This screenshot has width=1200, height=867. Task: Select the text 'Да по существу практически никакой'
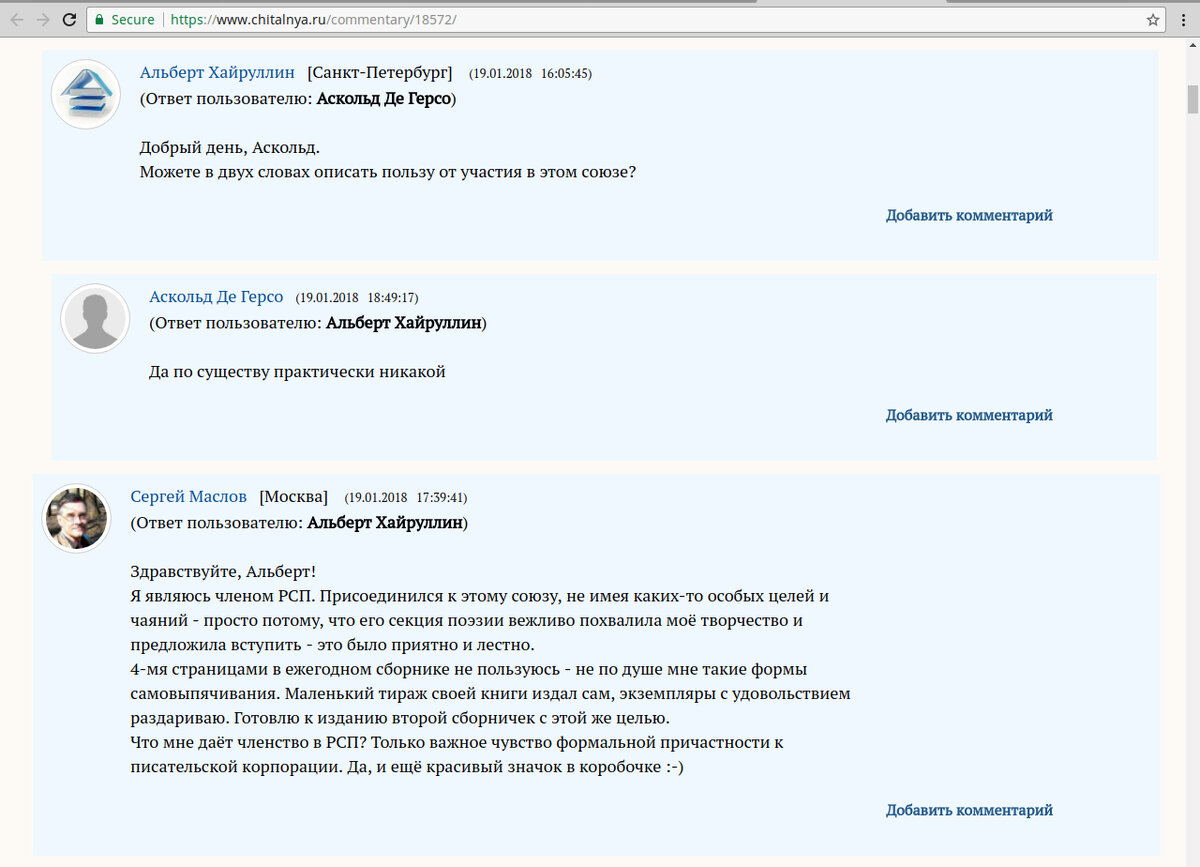297,372
